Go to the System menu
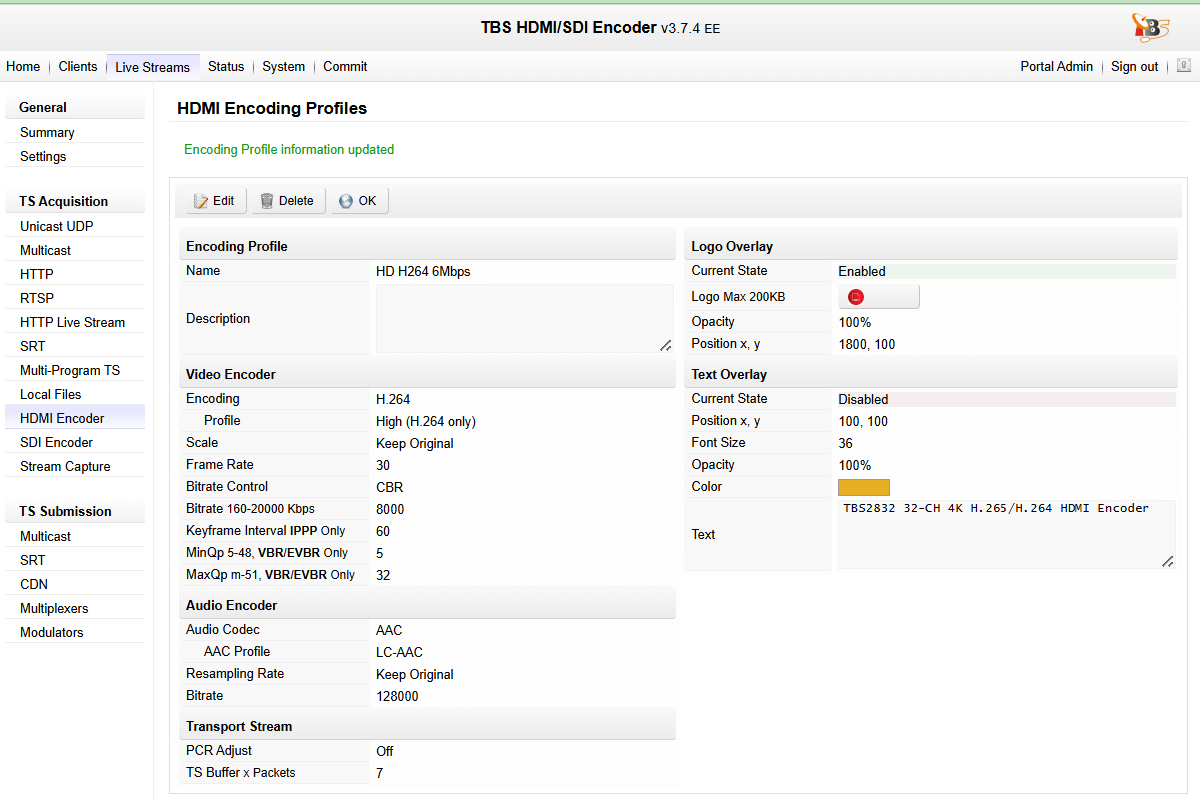The width and height of the screenshot is (1200, 800). point(284,67)
